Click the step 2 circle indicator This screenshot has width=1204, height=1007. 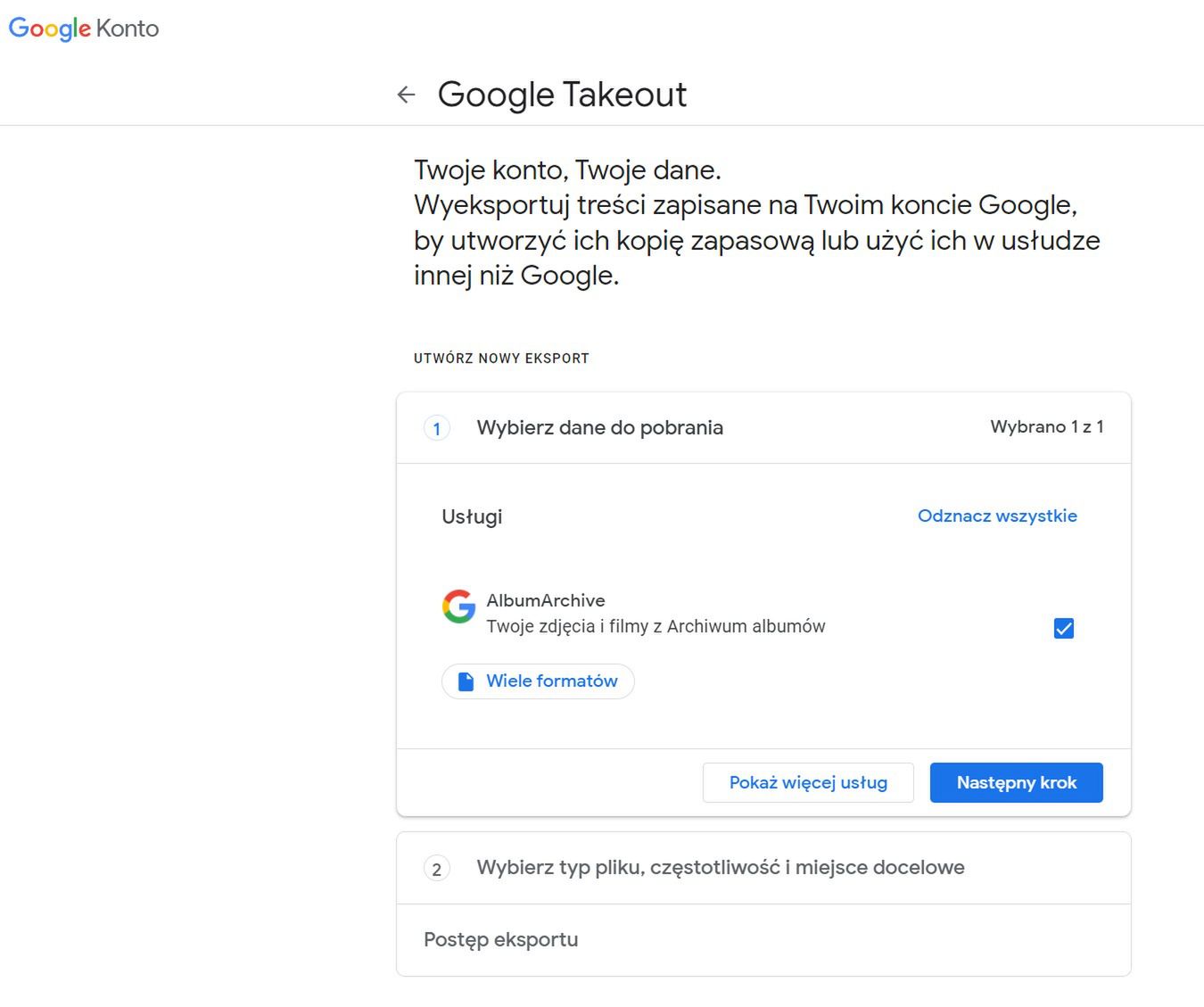click(x=437, y=868)
